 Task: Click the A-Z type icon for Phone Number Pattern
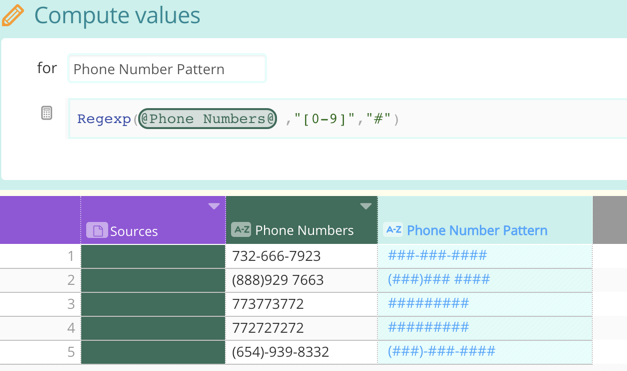[x=393, y=230]
